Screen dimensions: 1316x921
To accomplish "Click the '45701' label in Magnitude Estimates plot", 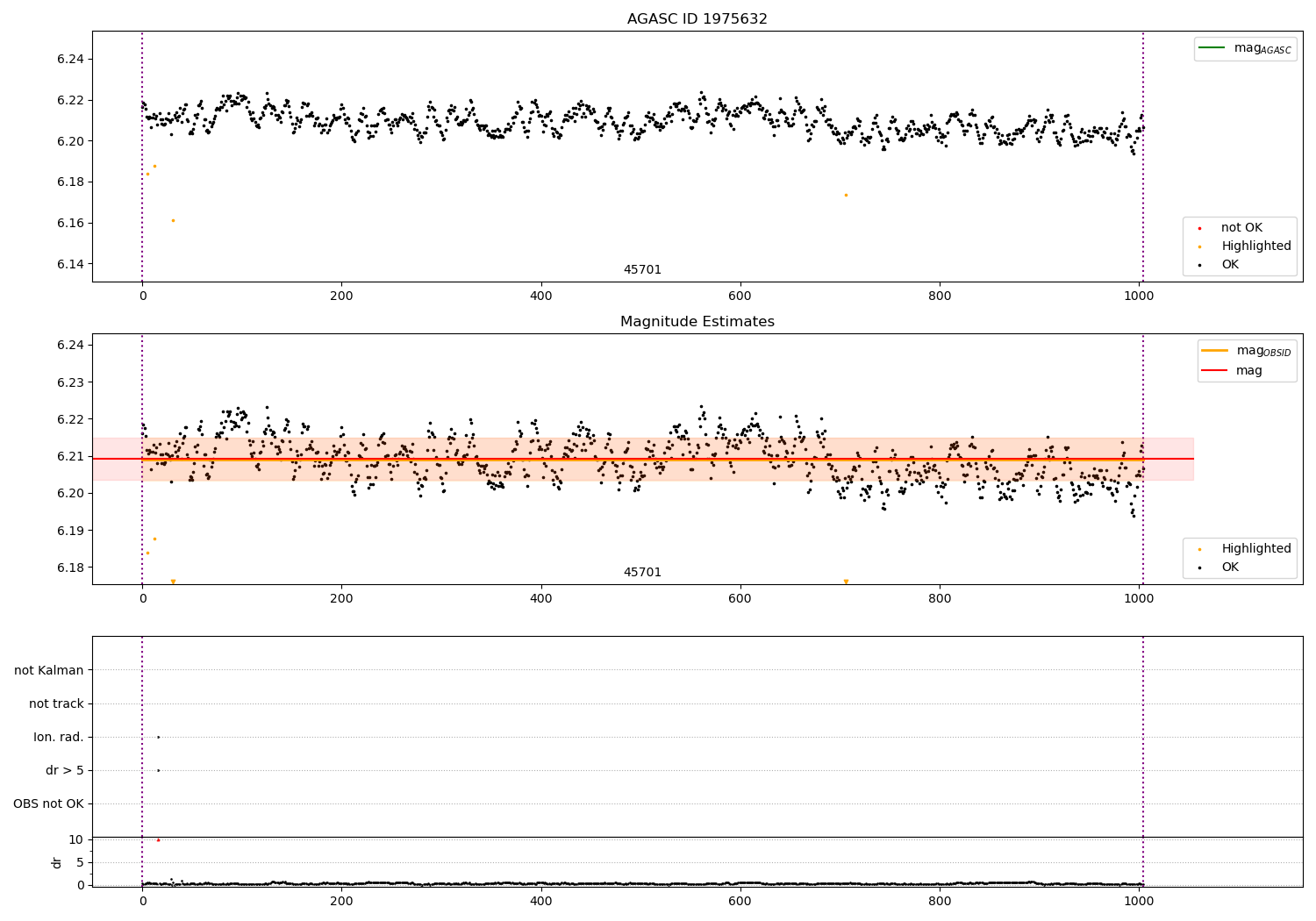I will [x=642, y=573].
